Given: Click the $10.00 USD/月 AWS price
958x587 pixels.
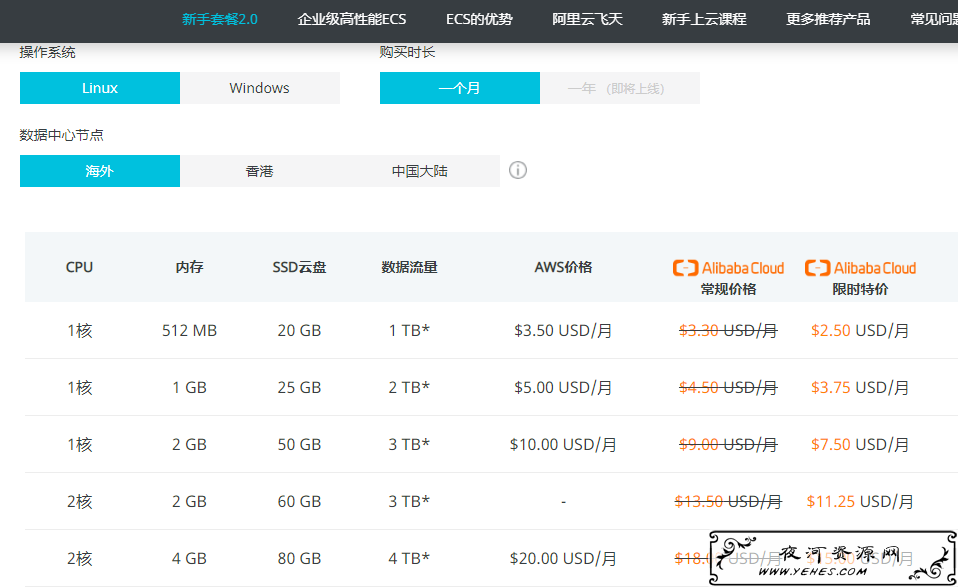Looking at the screenshot, I should coord(563,444).
